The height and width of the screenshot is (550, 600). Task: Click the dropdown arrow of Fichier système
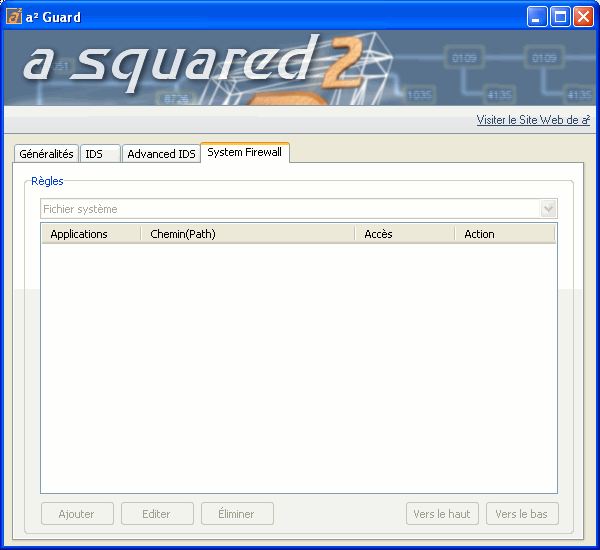(x=548, y=209)
